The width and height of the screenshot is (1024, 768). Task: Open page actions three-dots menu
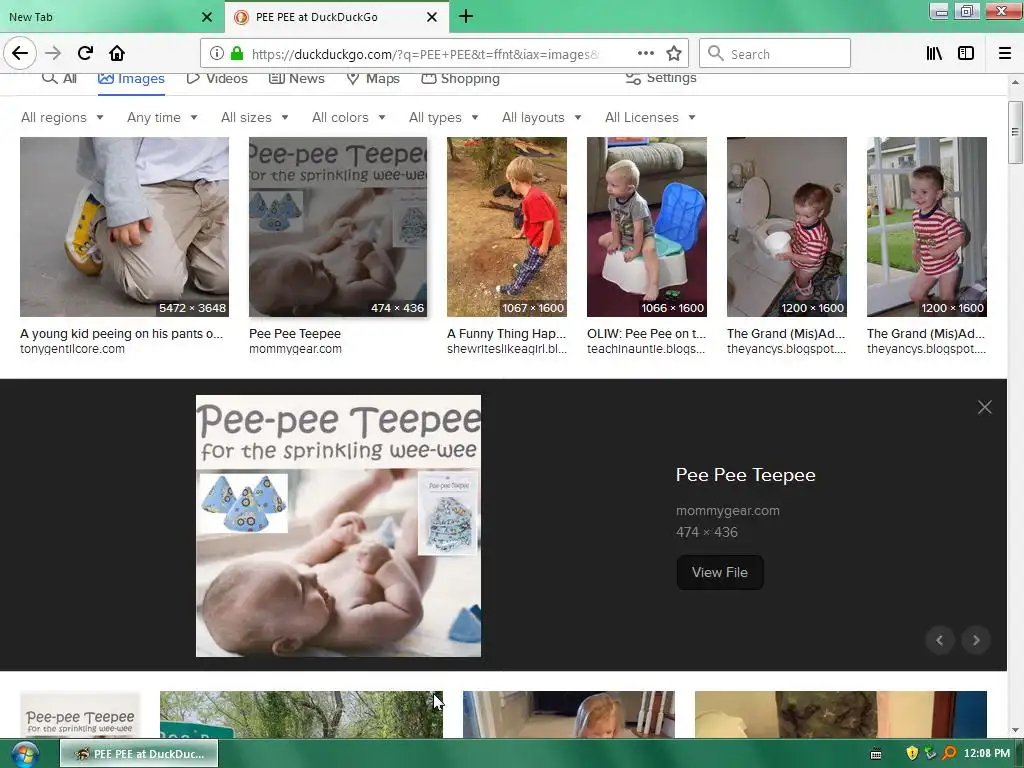[x=645, y=54]
